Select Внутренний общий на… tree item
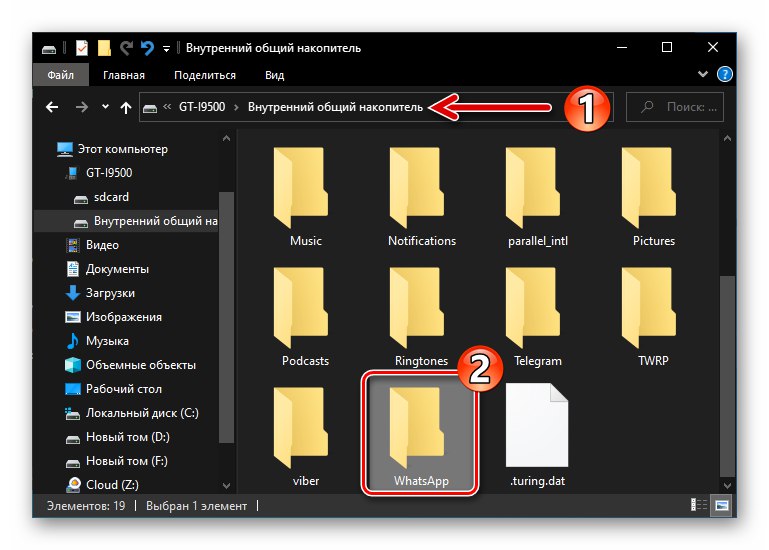 [x=126, y=221]
